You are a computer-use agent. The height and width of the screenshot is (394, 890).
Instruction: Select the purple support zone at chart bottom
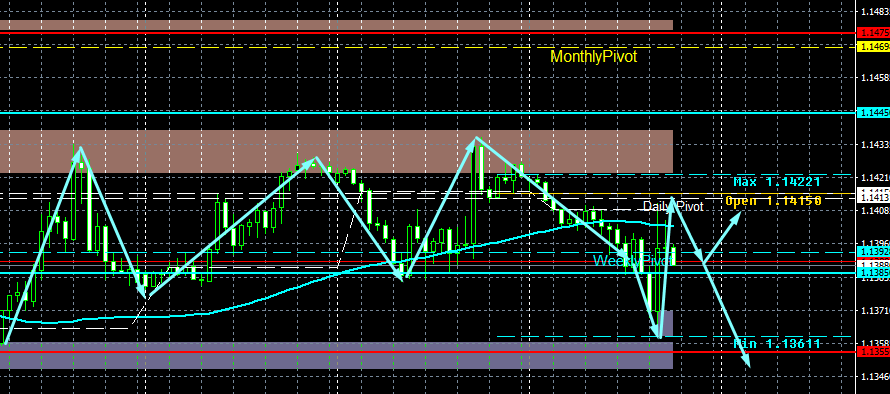click(336, 355)
